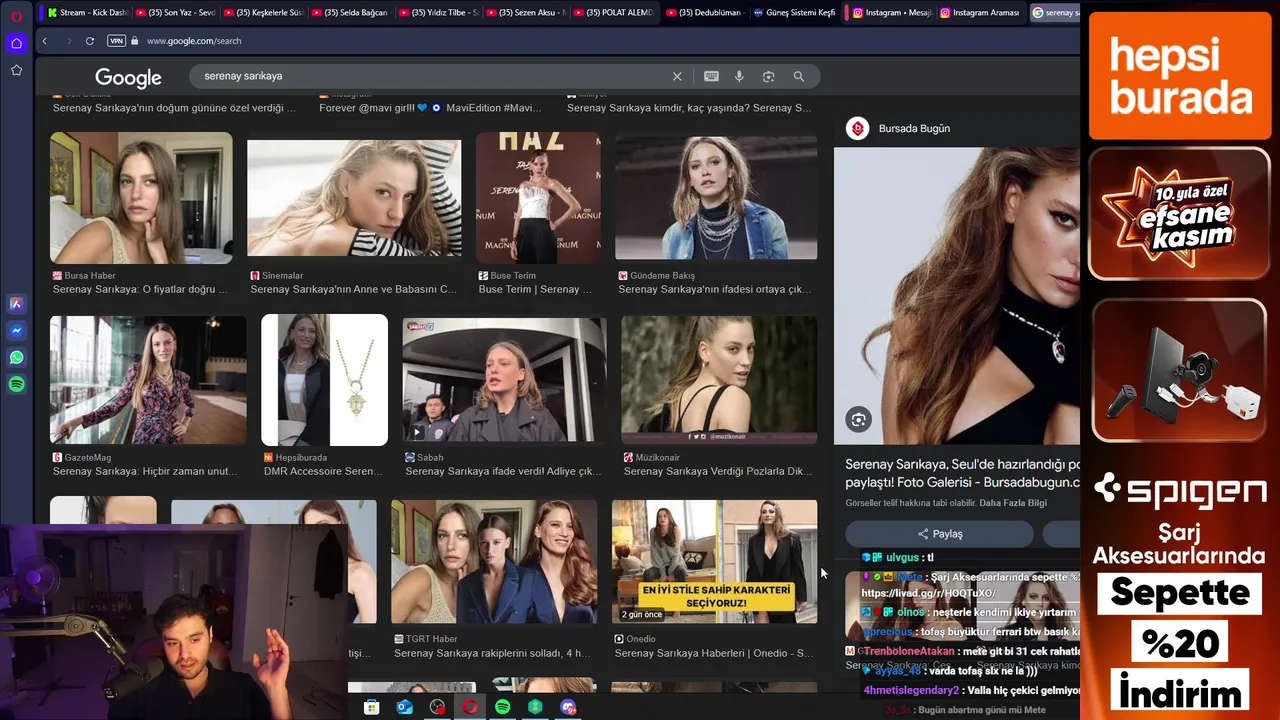Go back to the previous page
This screenshot has width=1280, height=720.
tap(45, 41)
